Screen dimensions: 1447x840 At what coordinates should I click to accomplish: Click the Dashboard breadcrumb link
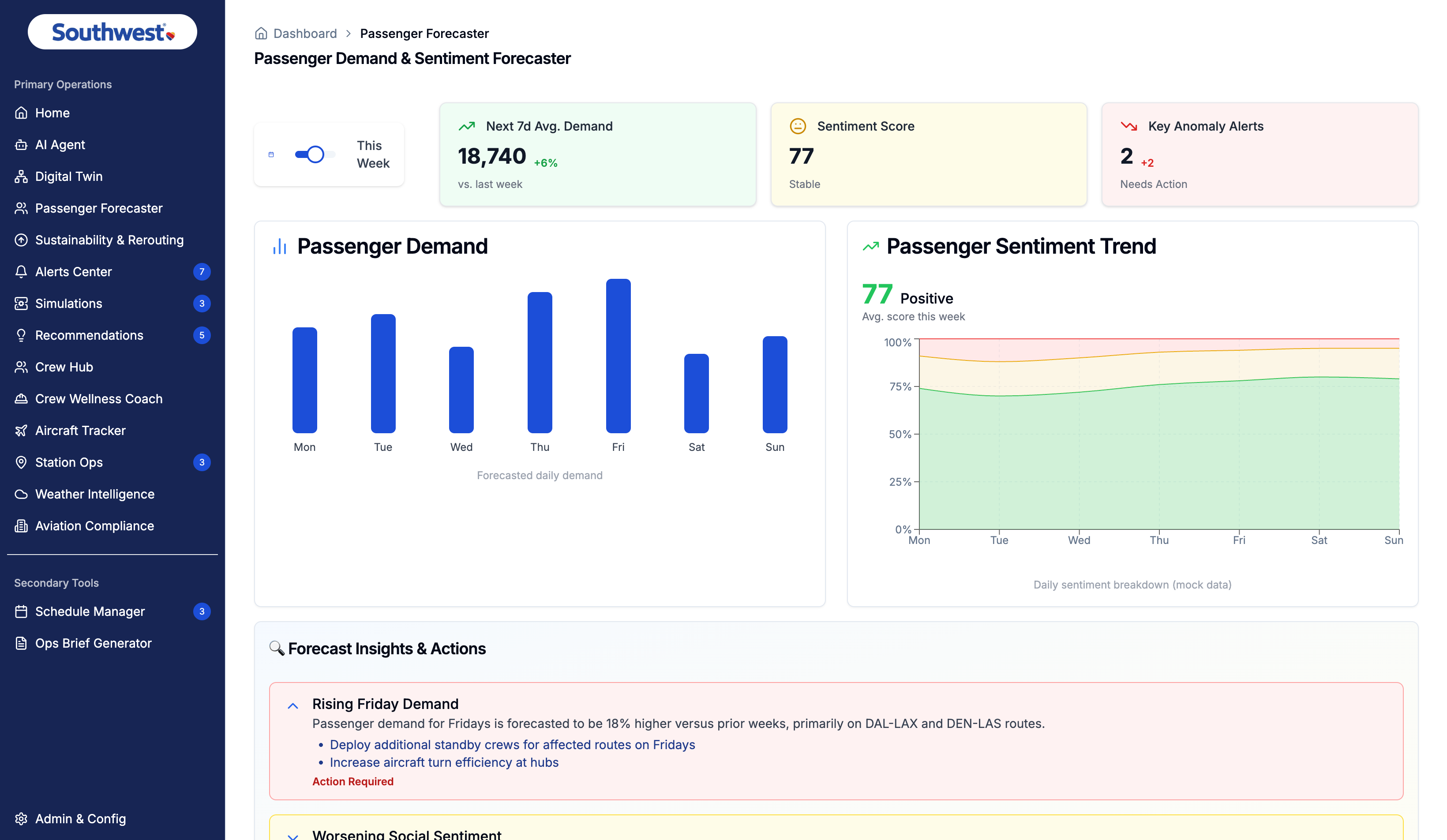click(305, 33)
